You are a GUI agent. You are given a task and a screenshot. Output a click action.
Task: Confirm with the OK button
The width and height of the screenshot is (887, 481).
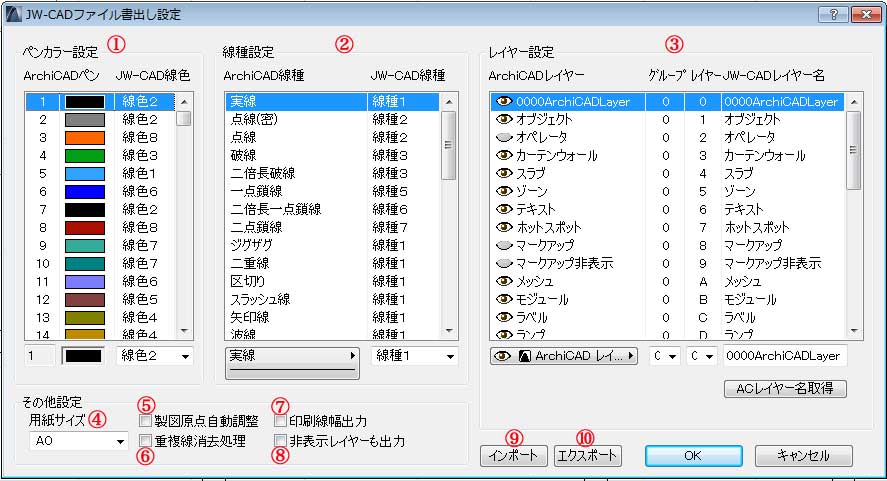694,456
